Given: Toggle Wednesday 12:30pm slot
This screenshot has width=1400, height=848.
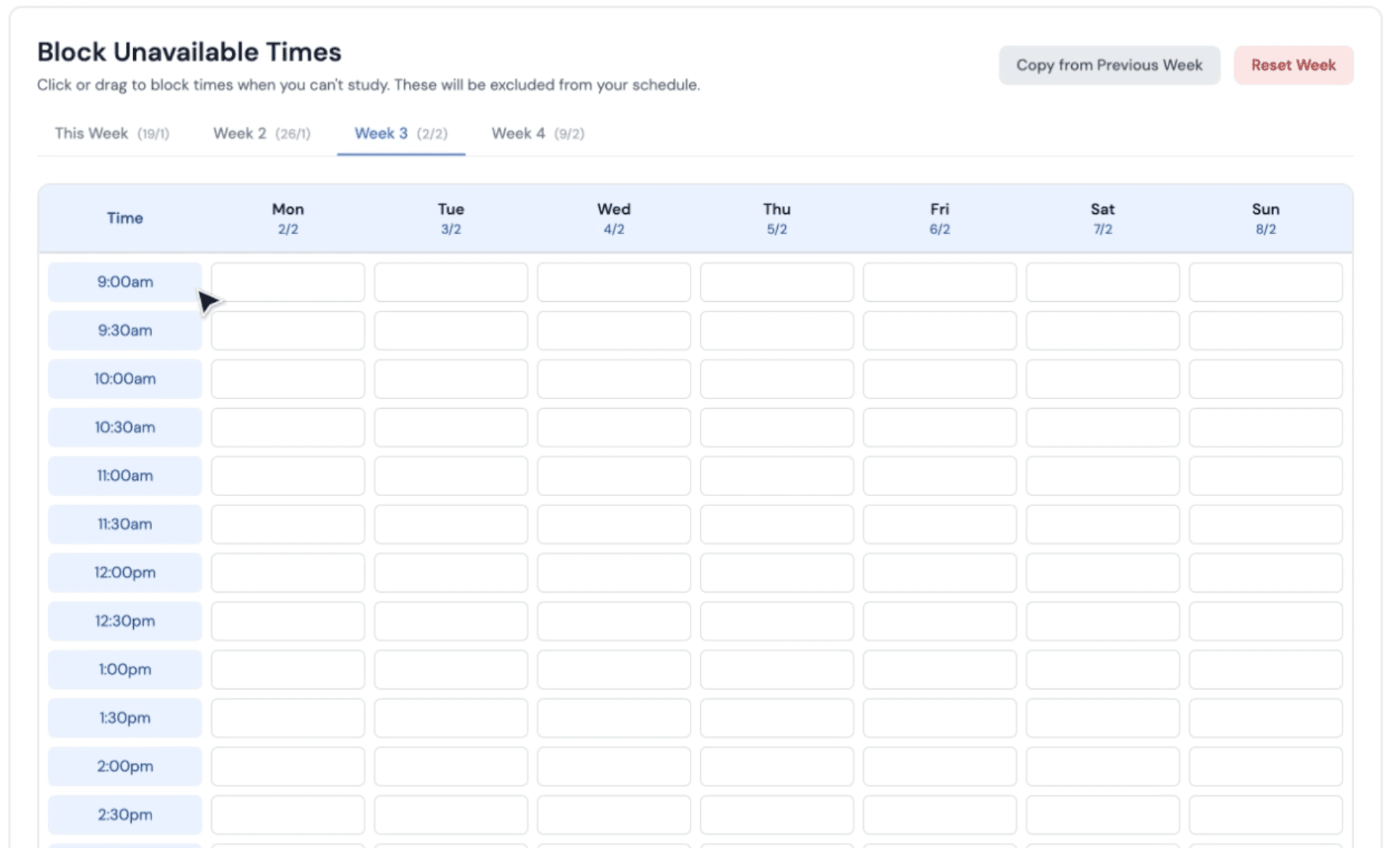Looking at the screenshot, I should 613,621.
